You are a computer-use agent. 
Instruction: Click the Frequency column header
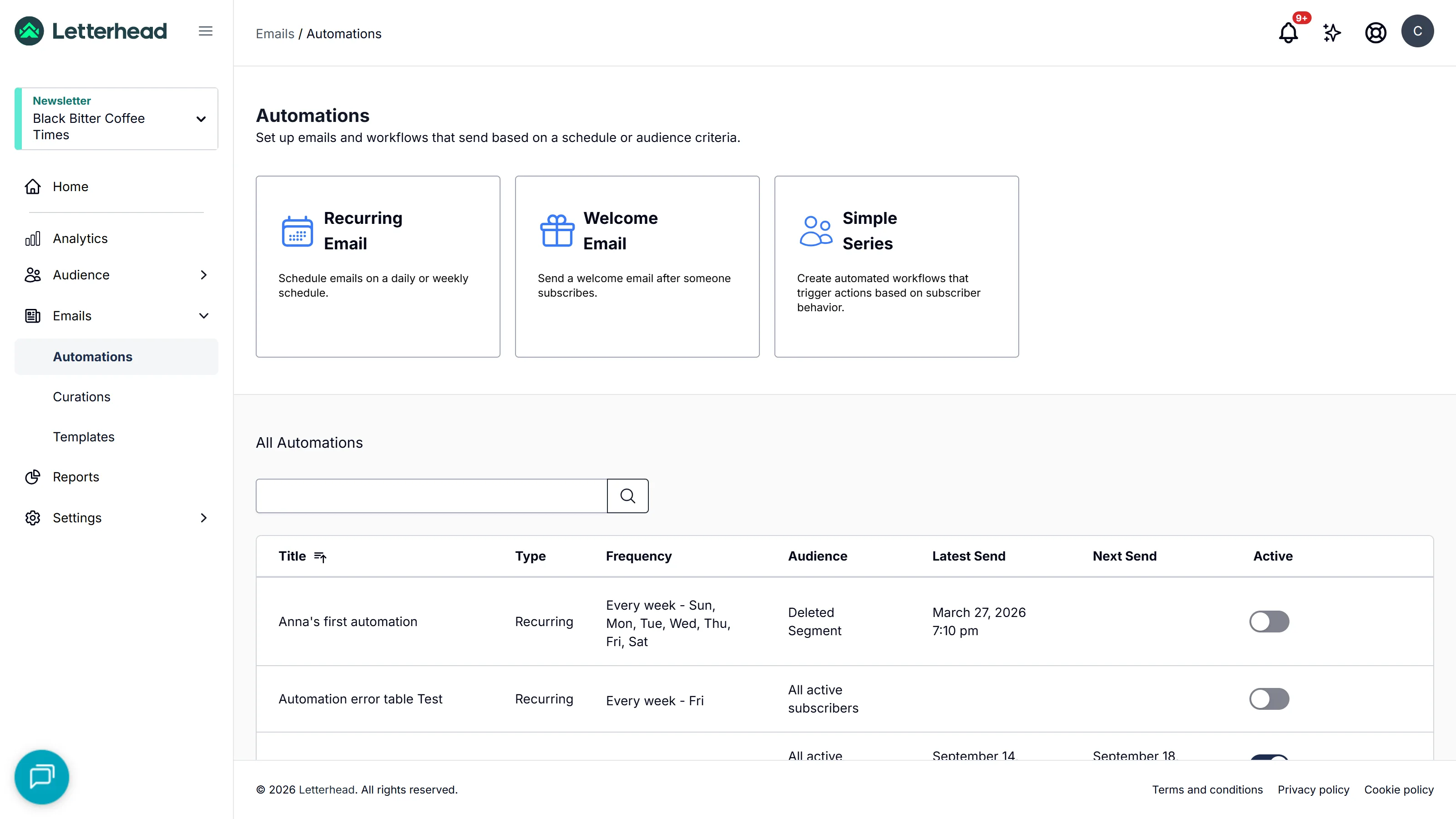tap(639, 556)
